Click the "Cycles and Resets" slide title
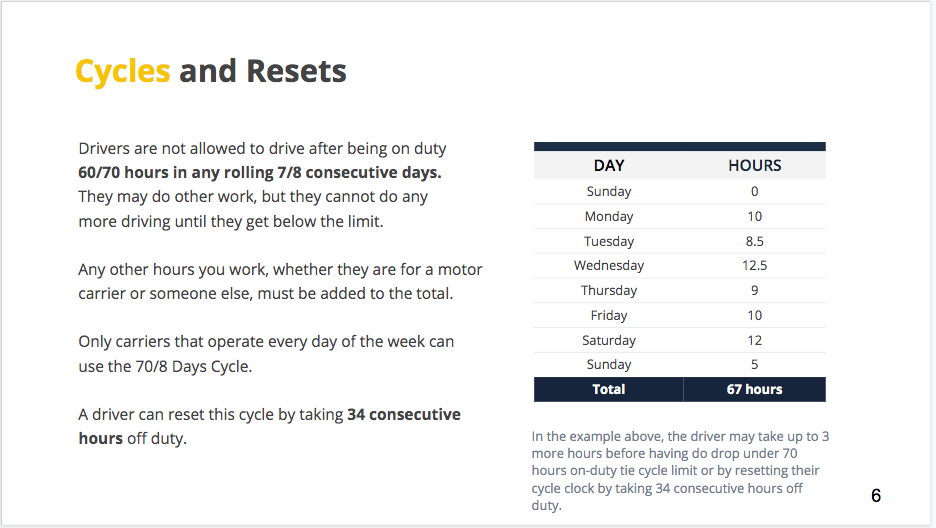Image resolution: width=936 pixels, height=528 pixels. pos(211,71)
